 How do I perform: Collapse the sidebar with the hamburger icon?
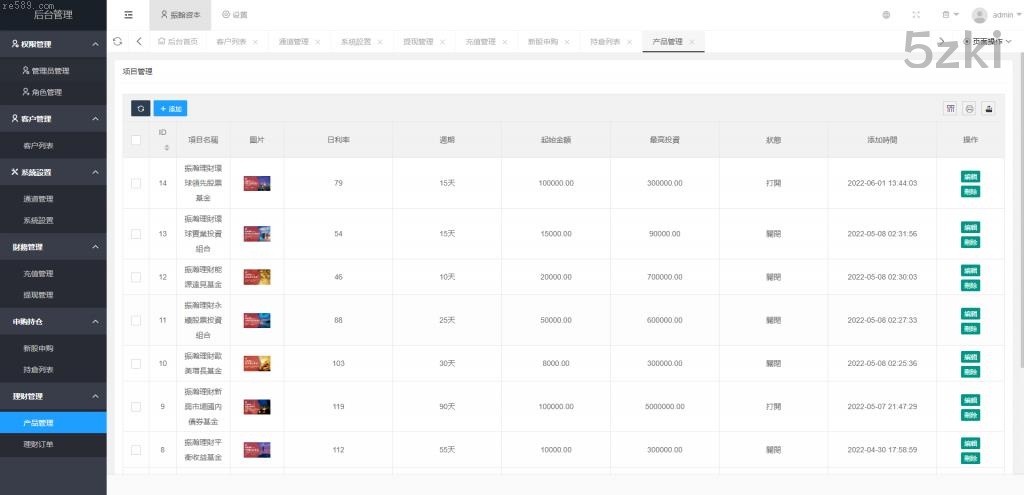tap(128, 15)
